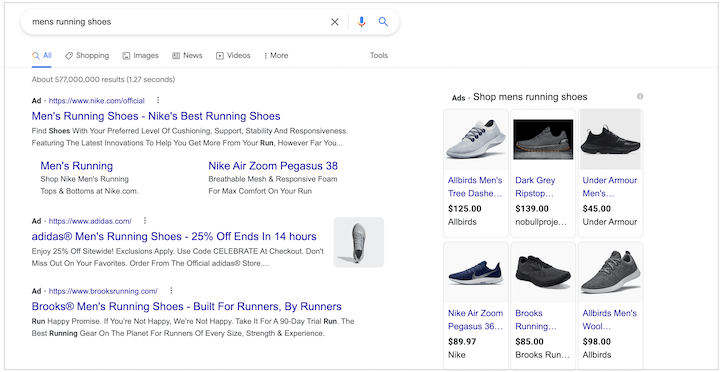This screenshot has width=720, height=372.
Task: Open Under Armour Men's product link
Action: coord(610,187)
